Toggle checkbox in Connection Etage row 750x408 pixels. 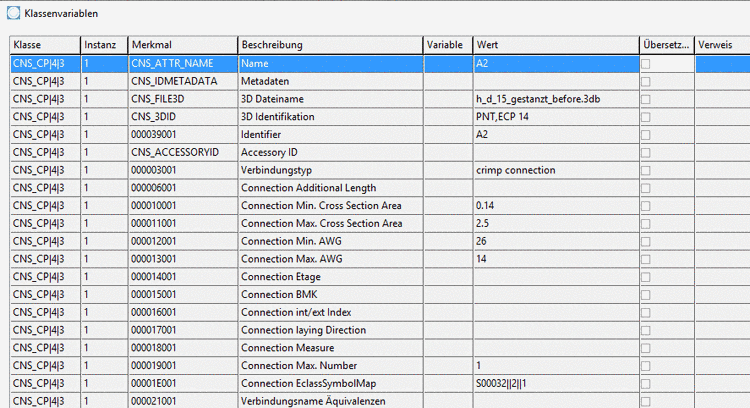646,277
